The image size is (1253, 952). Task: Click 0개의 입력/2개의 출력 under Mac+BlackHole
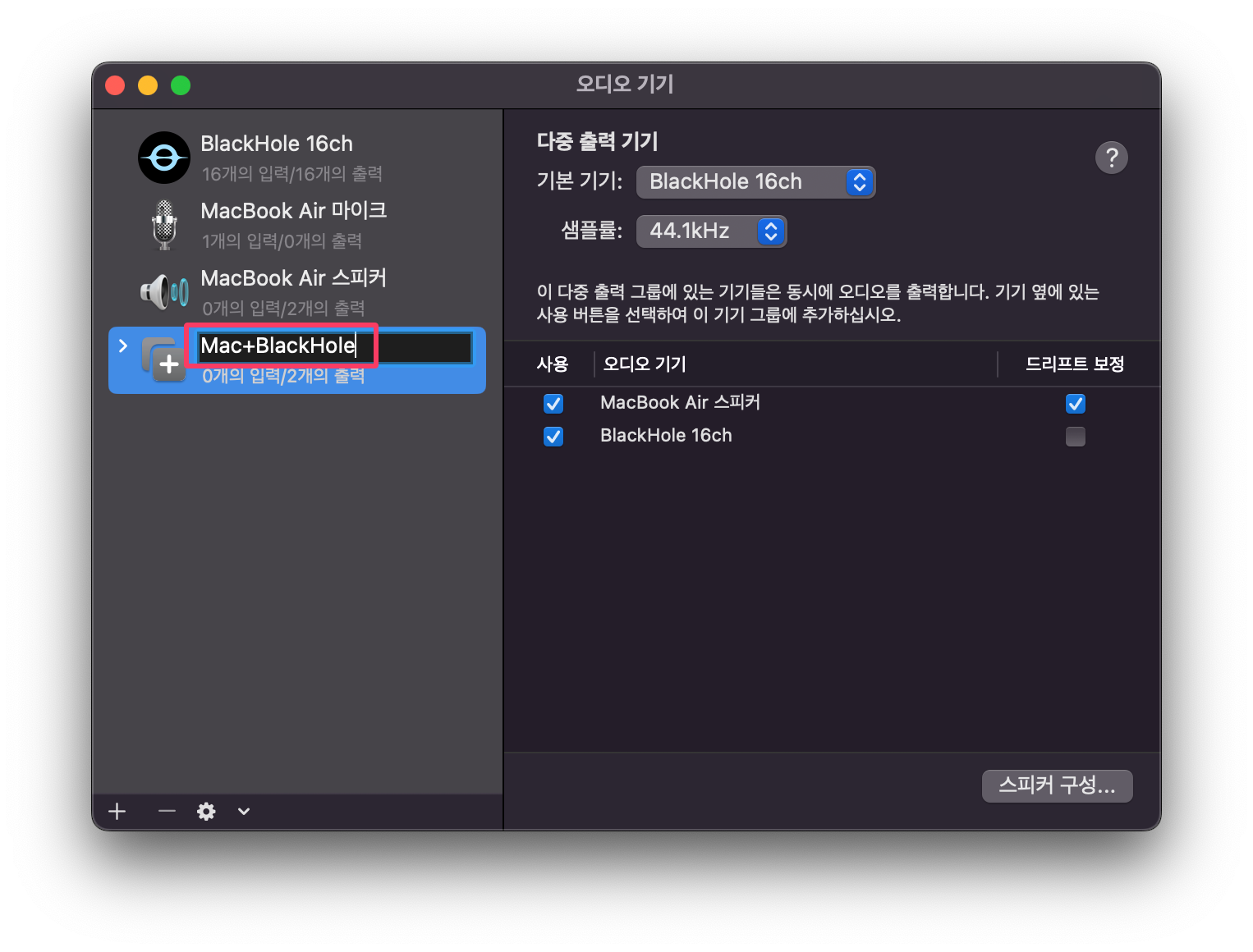point(283,376)
